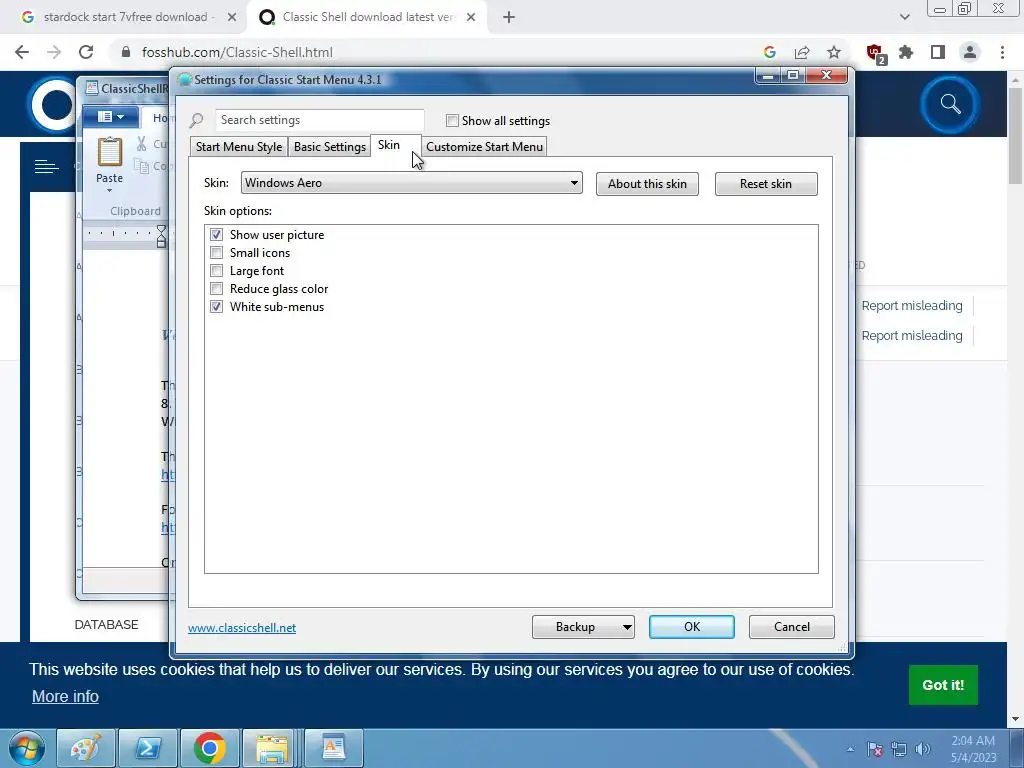Confirm settings with OK

point(692,627)
